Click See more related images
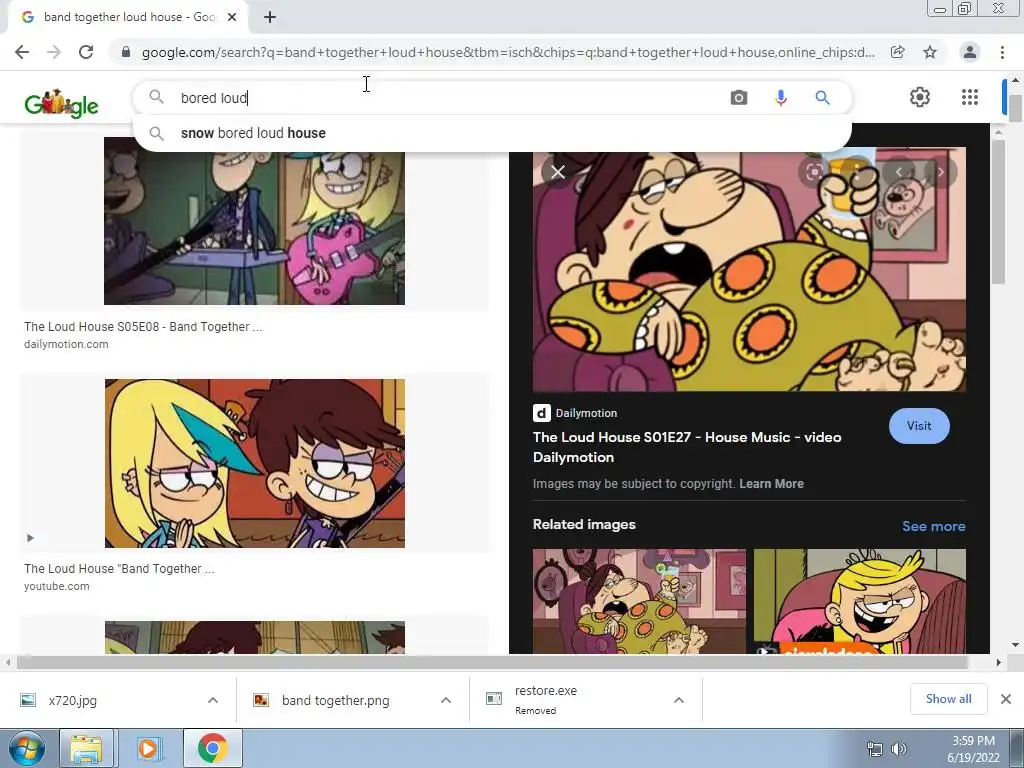 (934, 526)
